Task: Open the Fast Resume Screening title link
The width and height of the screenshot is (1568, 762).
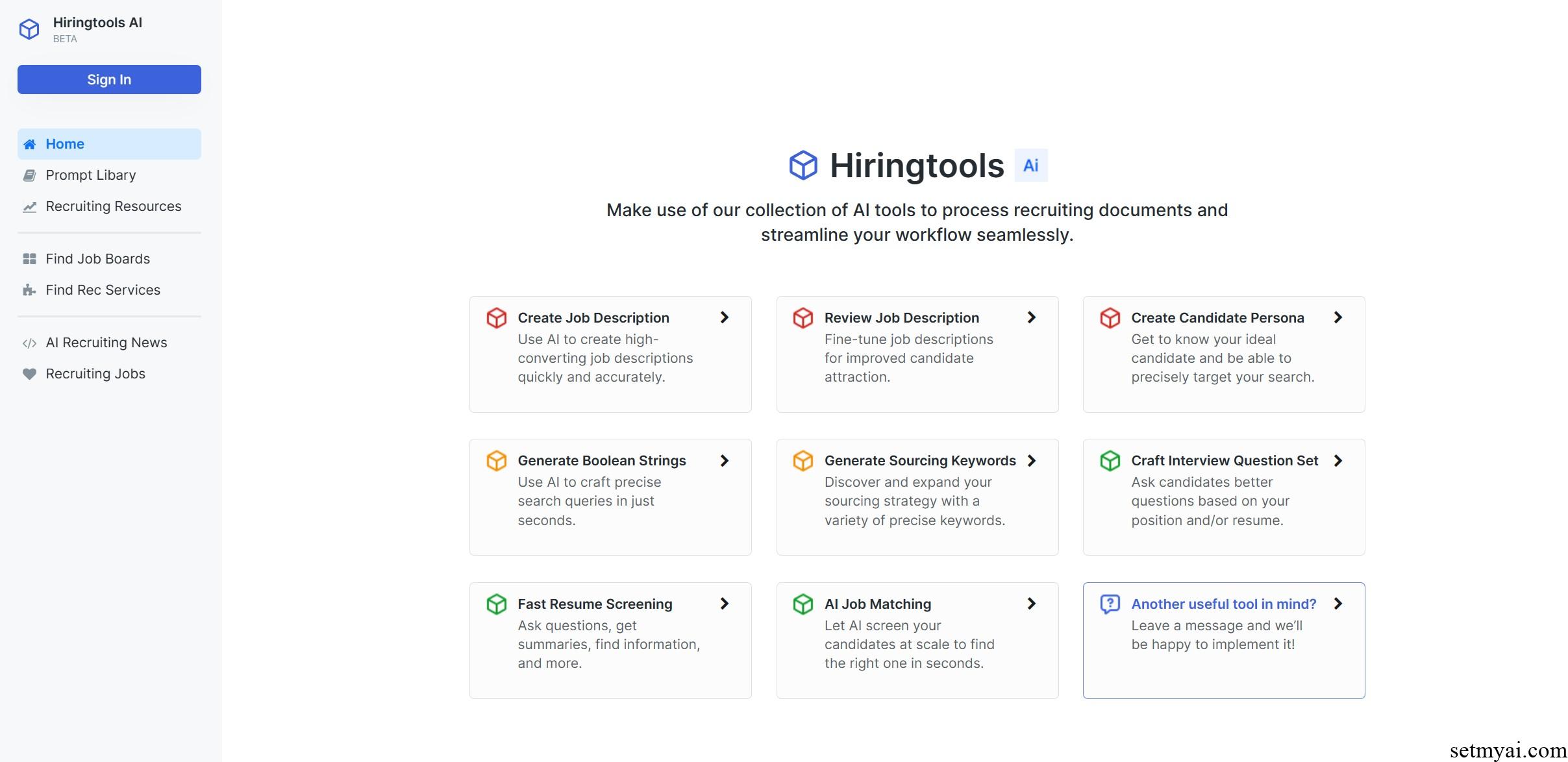Action: pos(595,604)
